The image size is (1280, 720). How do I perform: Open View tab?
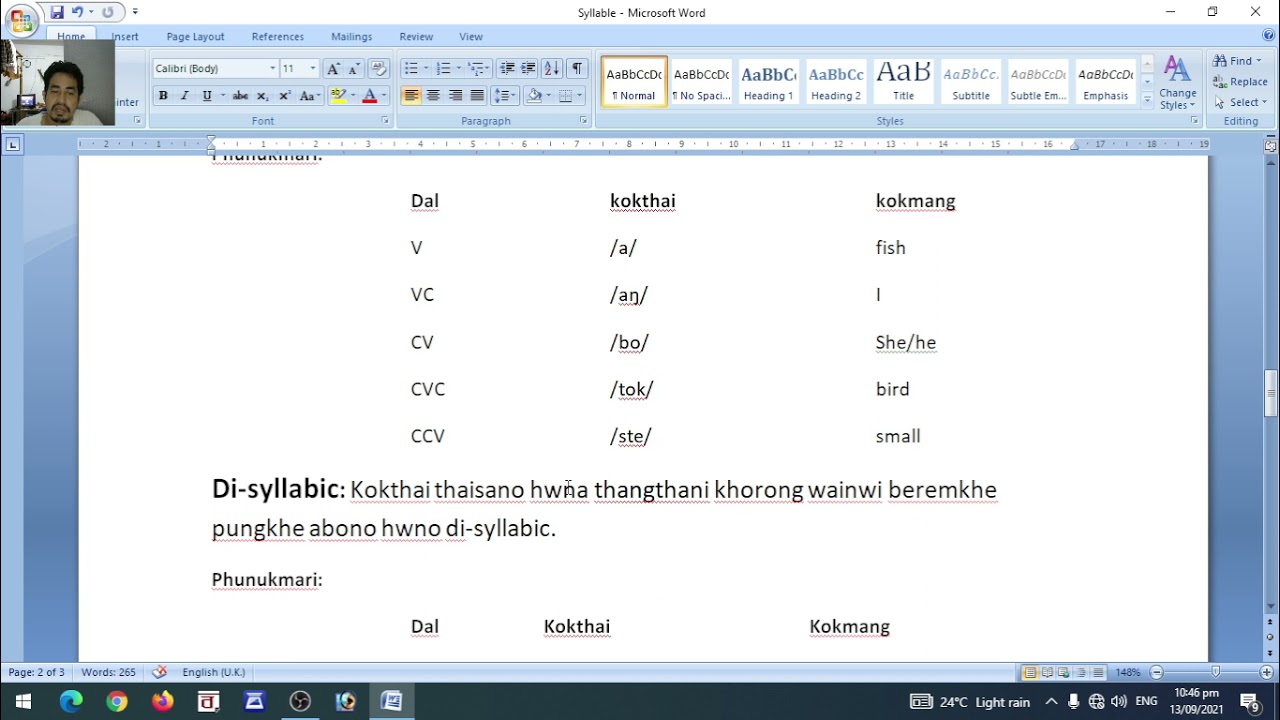[471, 37]
